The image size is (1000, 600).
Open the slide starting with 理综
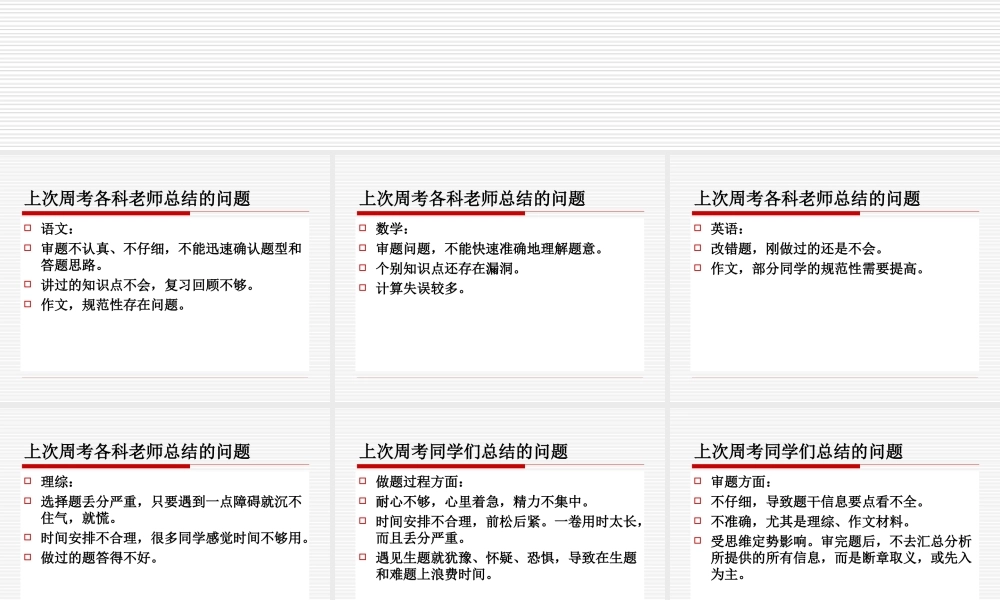[x=165, y=504]
